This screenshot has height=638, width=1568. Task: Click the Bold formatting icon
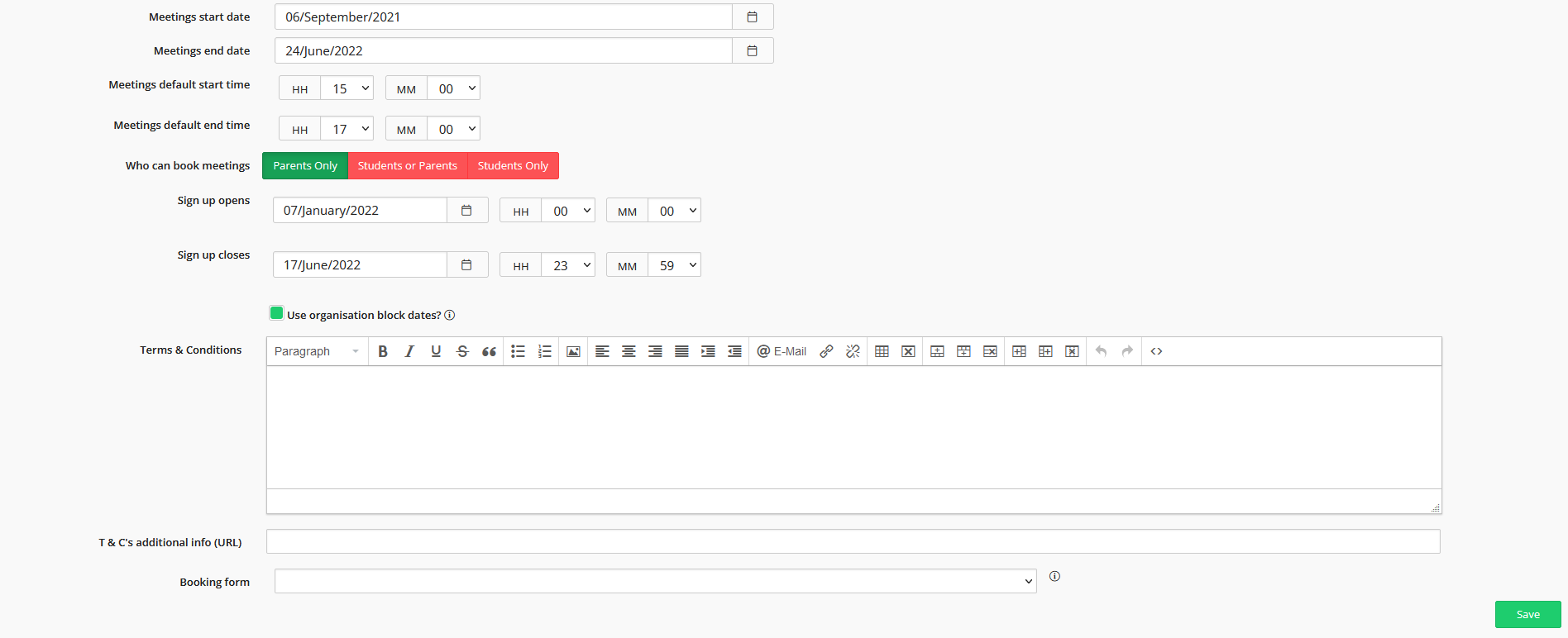coord(383,351)
